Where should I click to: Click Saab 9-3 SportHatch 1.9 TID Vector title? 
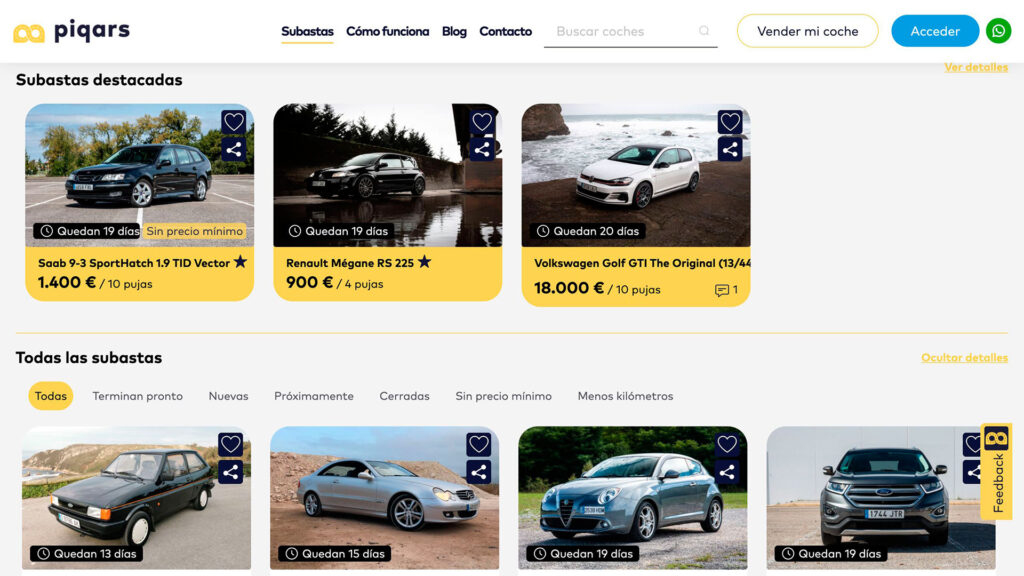(134, 263)
